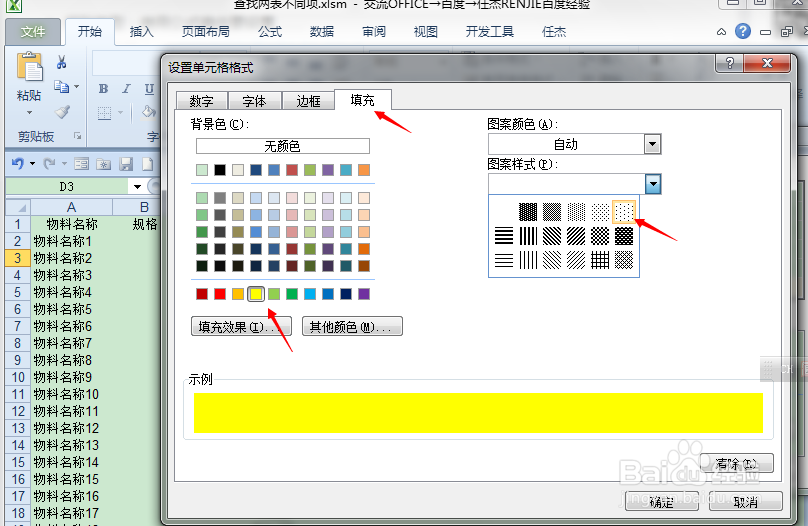
Task: Pick the orange theme color in top row
Action: point(364,170)
